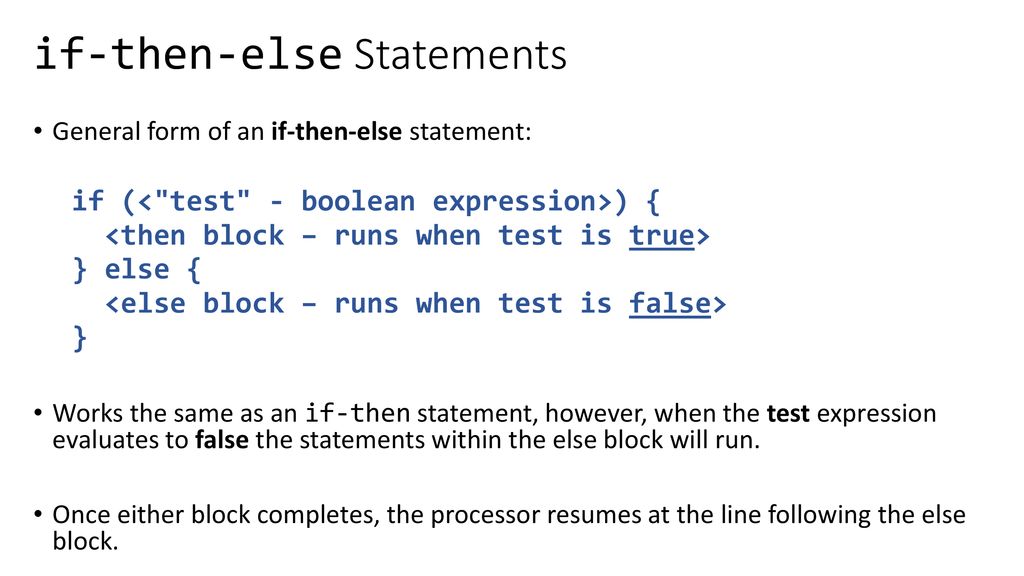Click the bold word "false" in the second bullet
This screenshot has height=576, width=1024.
coord(221,440)
